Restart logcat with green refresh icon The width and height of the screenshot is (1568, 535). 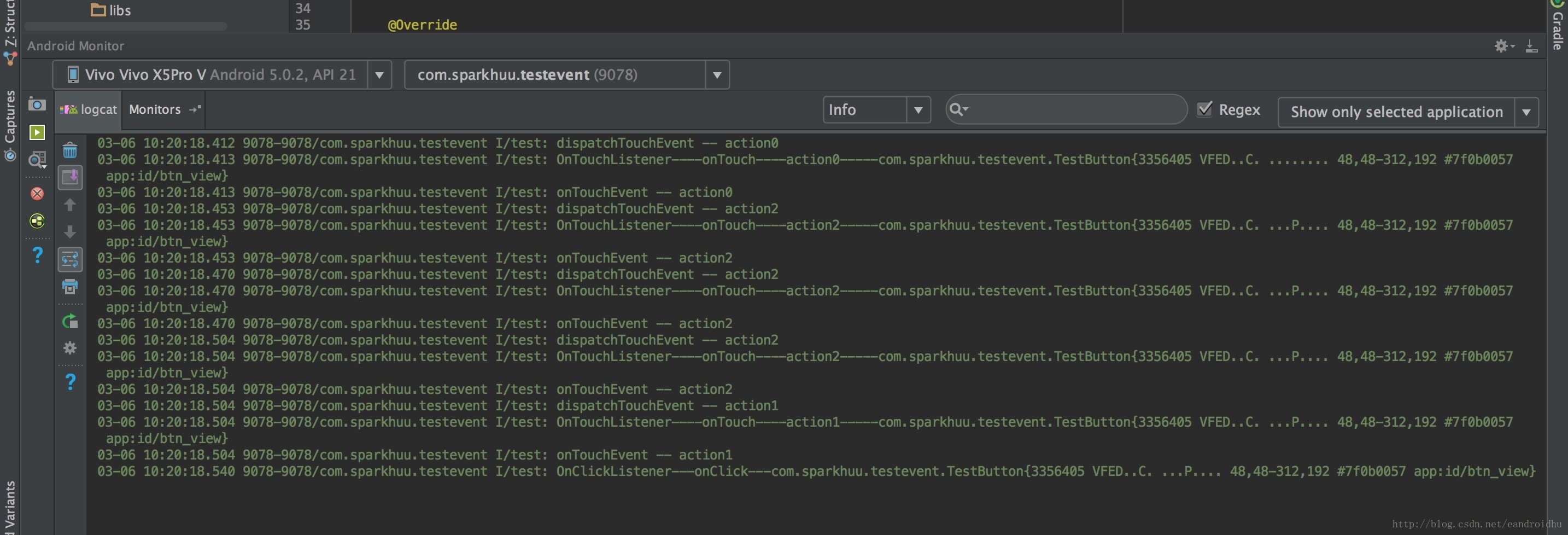70,321
